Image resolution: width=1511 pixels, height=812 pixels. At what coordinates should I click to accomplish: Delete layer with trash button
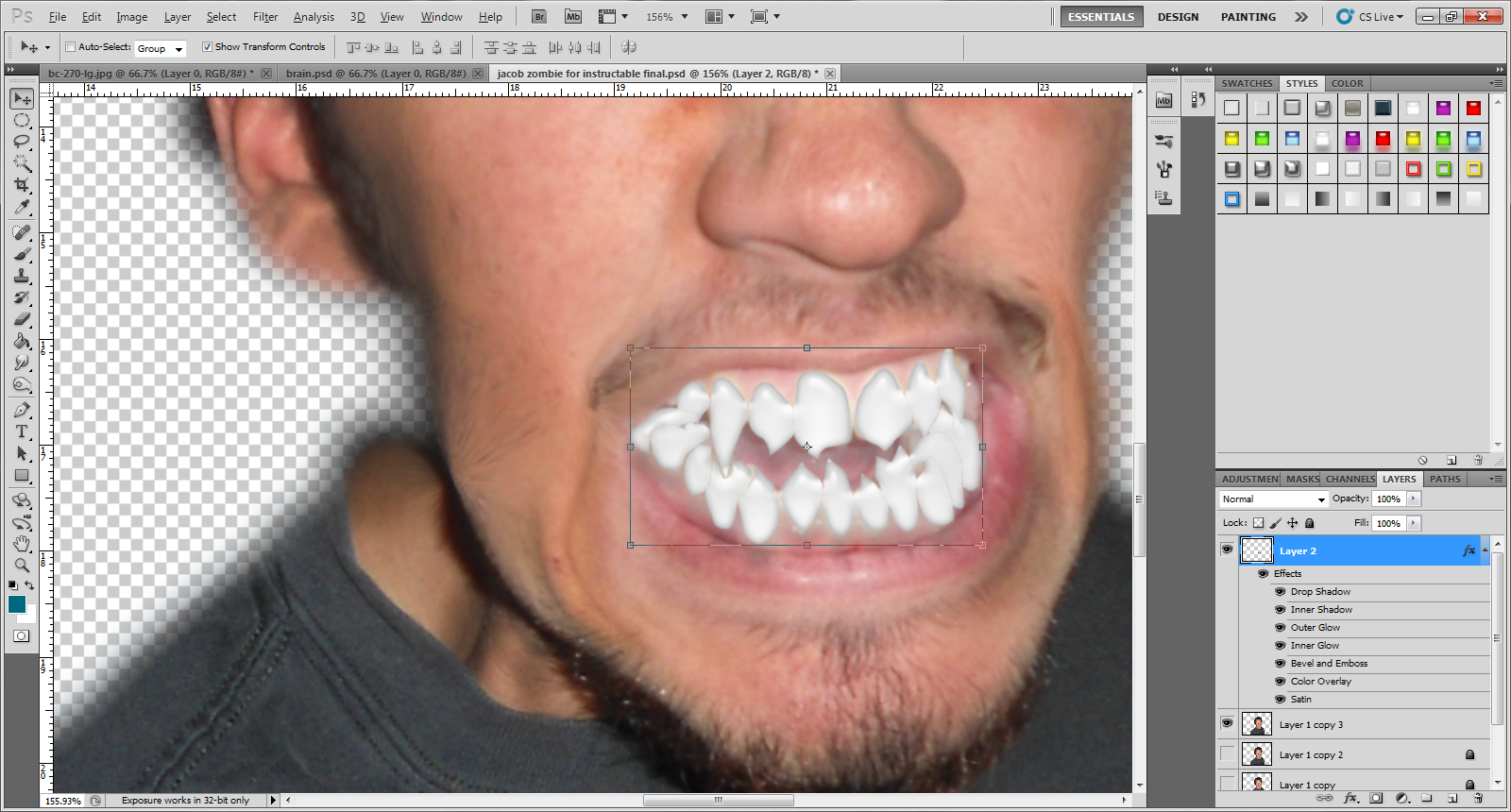(x=1477, y=799)
